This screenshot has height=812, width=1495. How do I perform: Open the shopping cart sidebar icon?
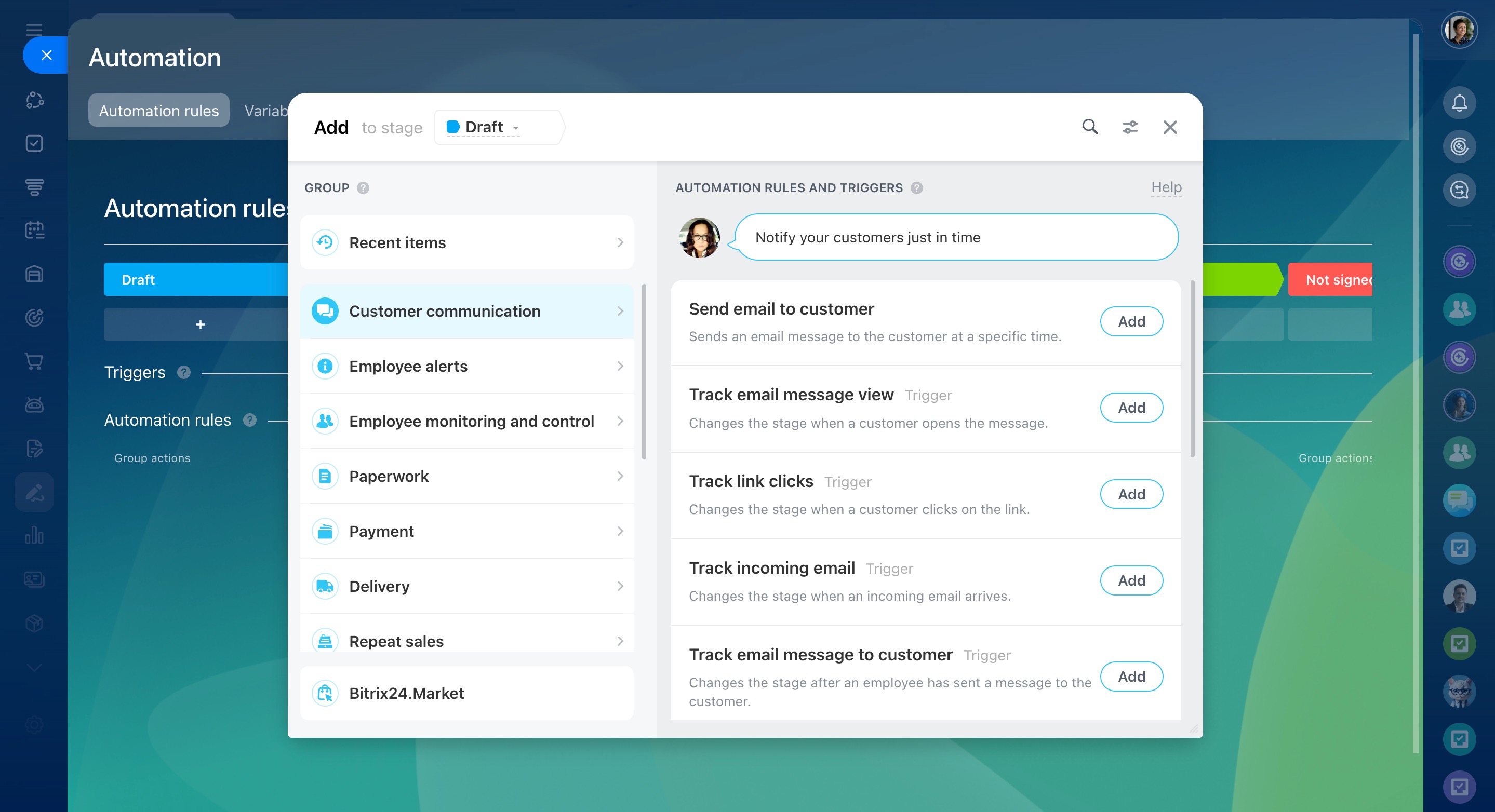pos(34,361)
